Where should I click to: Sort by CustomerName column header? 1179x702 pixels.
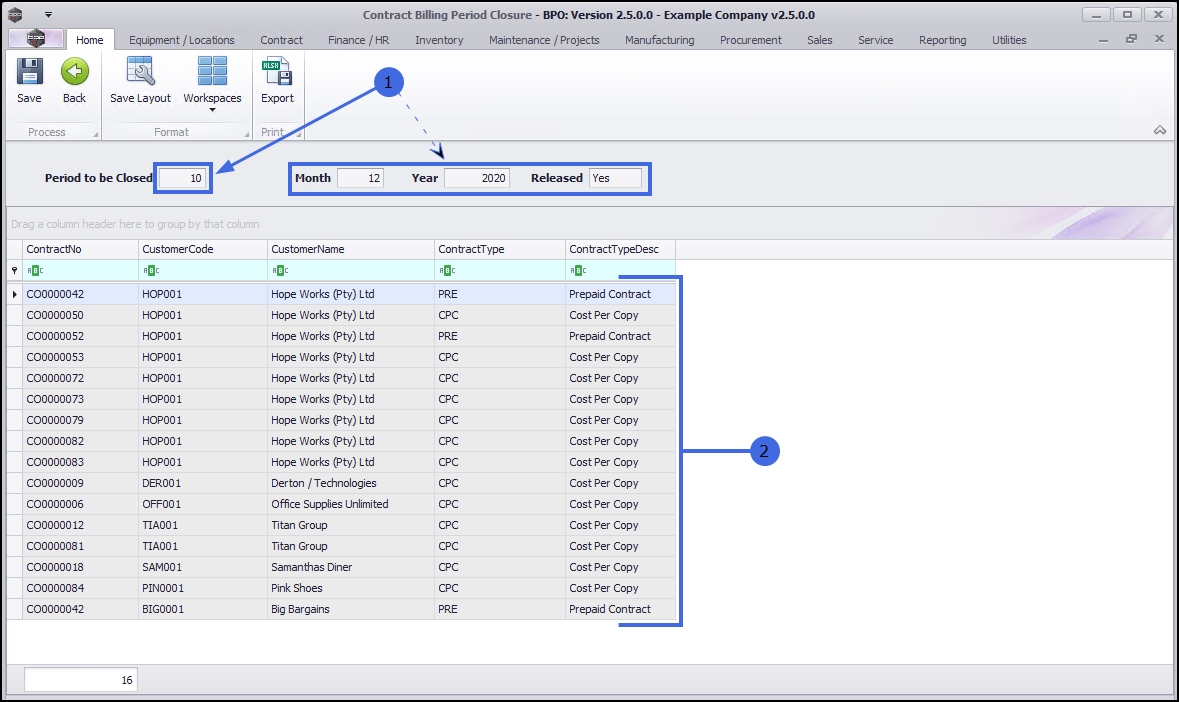pyautogui.click(x=351, y=250)
